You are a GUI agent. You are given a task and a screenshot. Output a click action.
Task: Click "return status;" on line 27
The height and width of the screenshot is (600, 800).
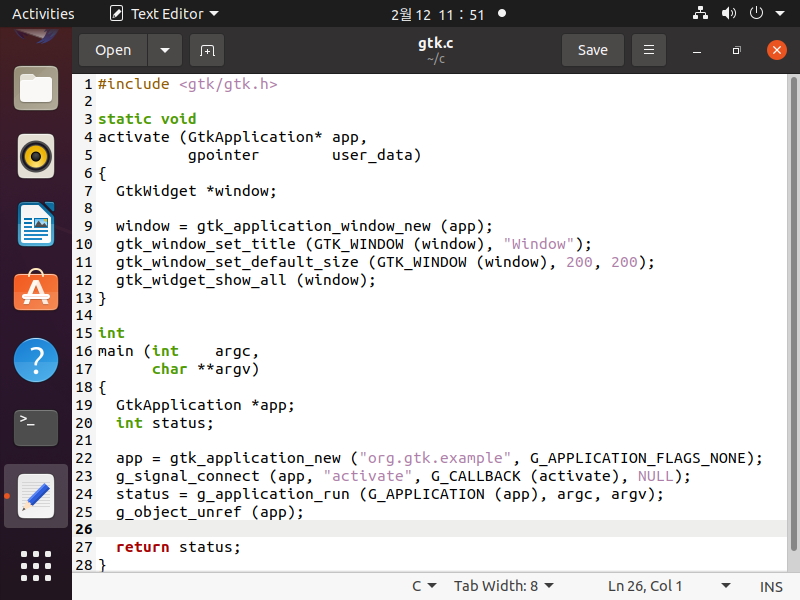[178, 547]
